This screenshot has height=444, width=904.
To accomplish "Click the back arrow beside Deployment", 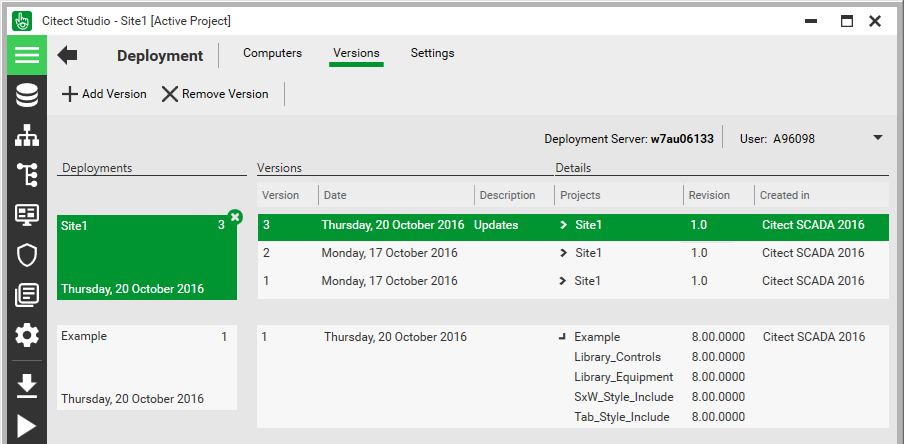I will pos(68,55).
